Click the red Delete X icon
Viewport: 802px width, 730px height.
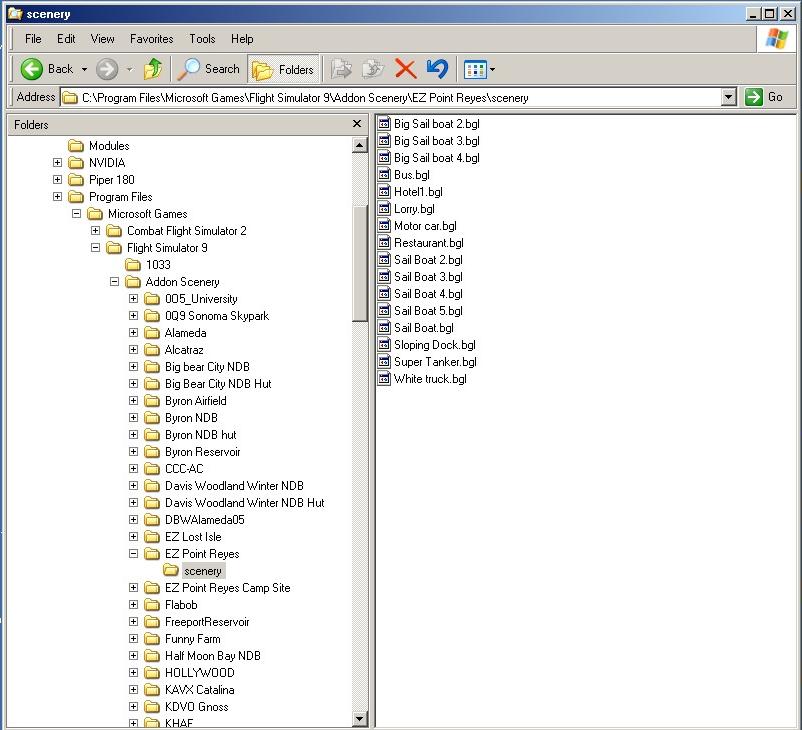click(x=405, y=69)
